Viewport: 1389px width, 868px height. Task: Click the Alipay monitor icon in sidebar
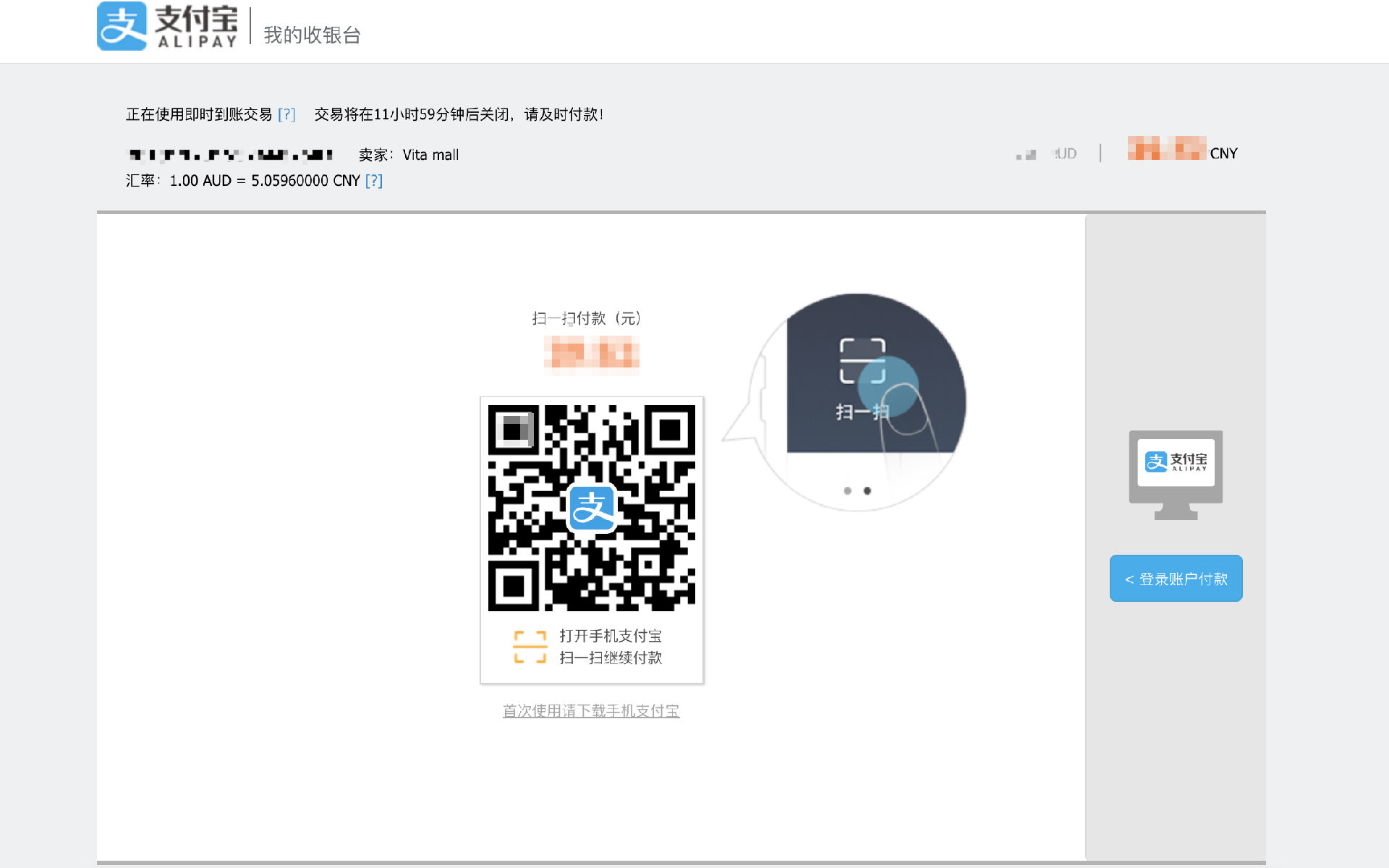coord(1176,475)
